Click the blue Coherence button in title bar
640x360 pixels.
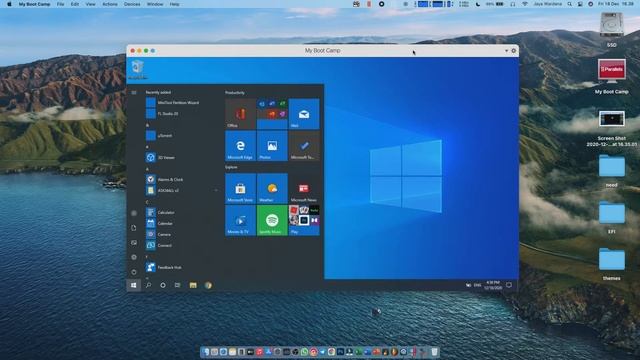click(153, 51)
